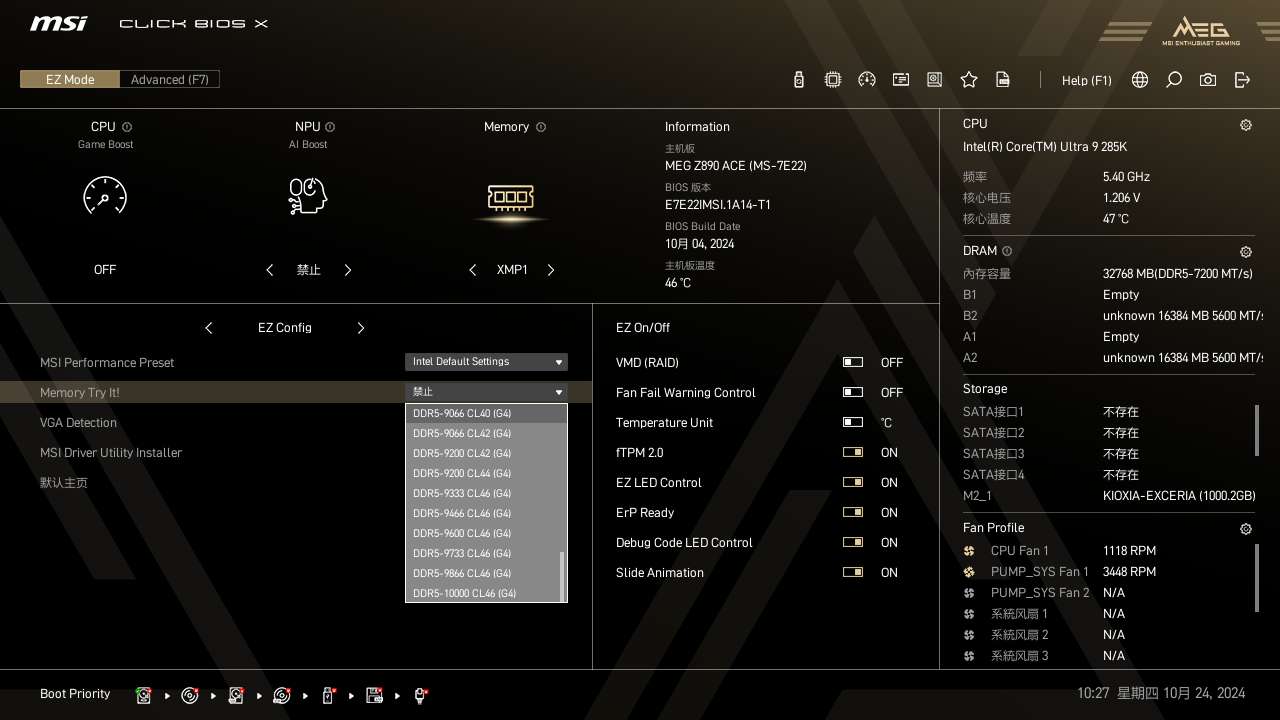
Task: Take a screenshot with camera icon
Action: pyautogui.click(x=1208, y=80)
